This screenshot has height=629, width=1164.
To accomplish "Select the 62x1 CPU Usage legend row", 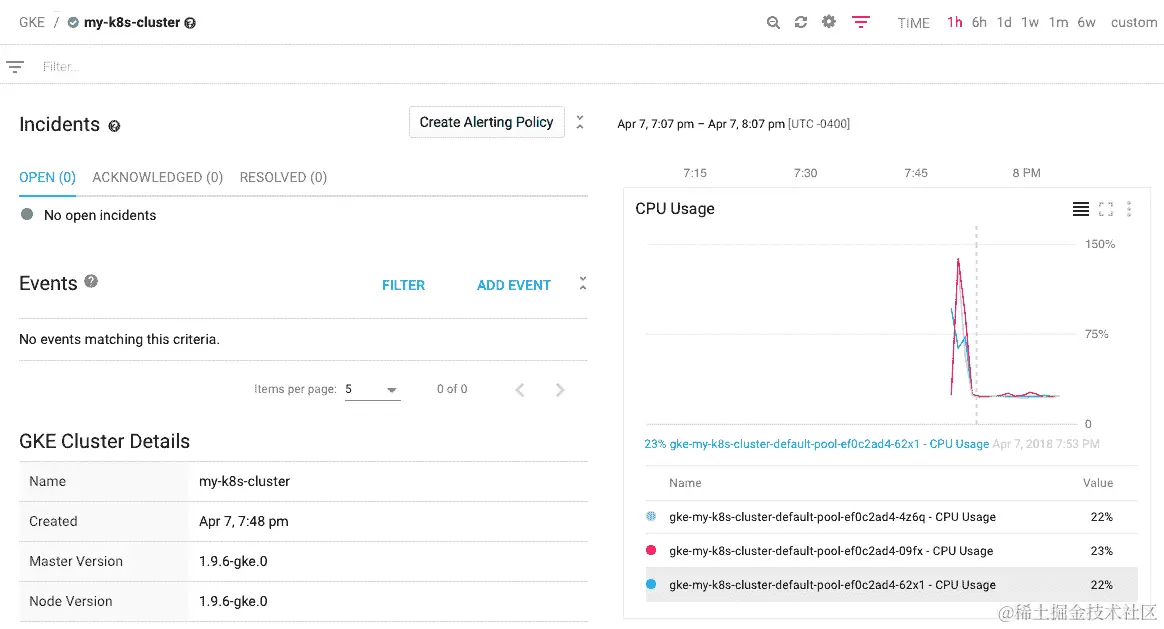I will (x=892, y=585).
